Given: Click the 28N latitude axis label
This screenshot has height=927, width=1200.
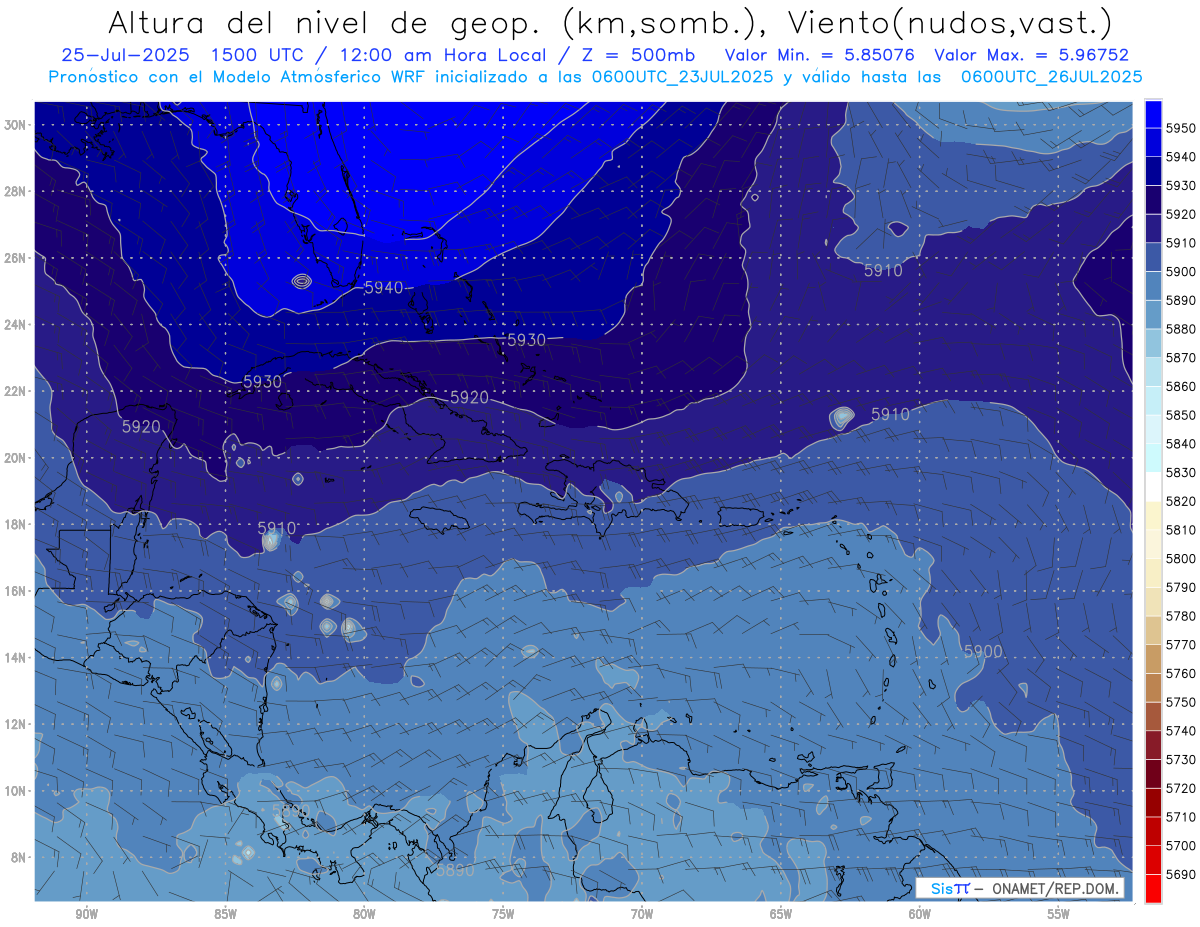Looking at the screenshot, I should pyautogui.click(x=16, y=191).
